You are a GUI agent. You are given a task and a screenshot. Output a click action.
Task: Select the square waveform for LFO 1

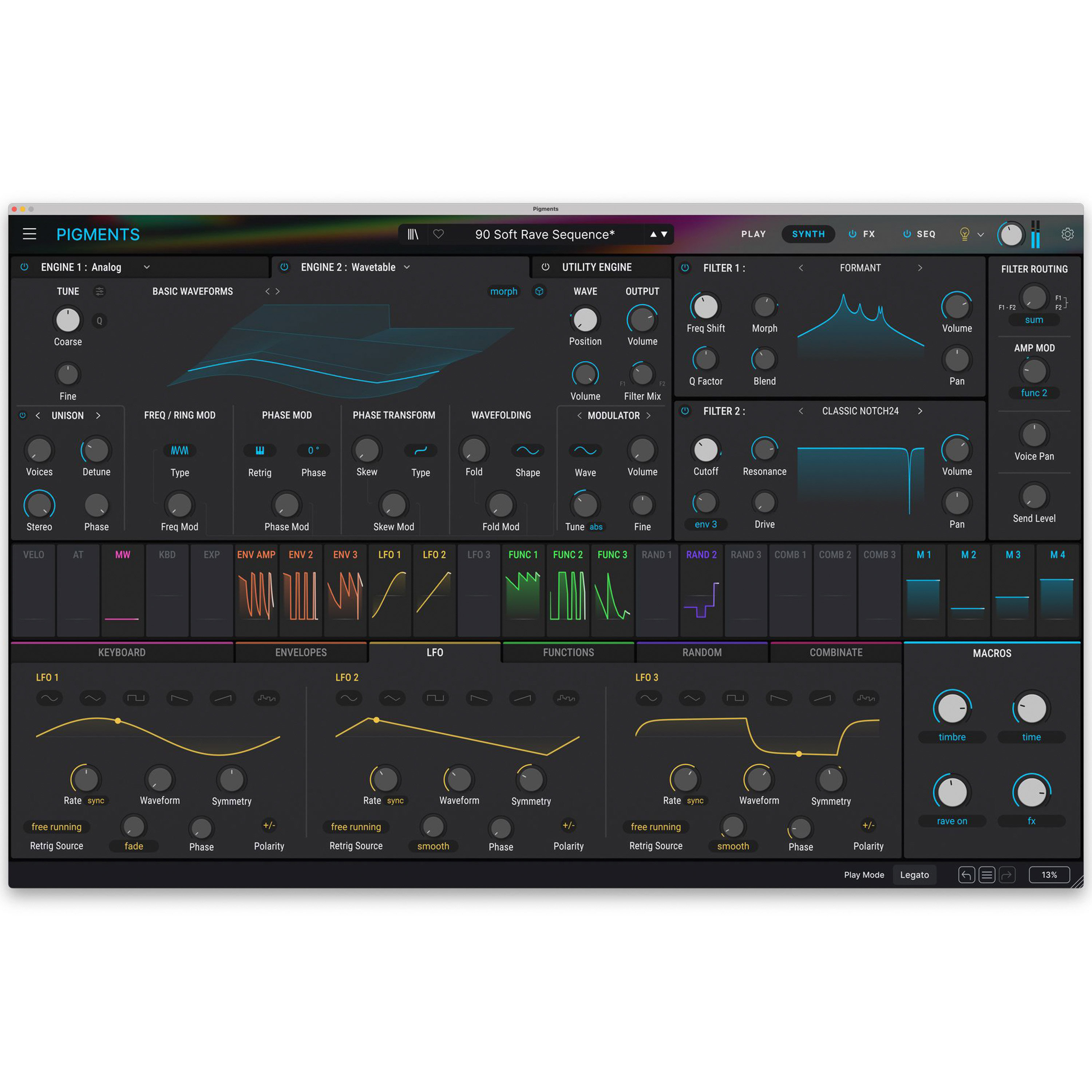(136, 699)
